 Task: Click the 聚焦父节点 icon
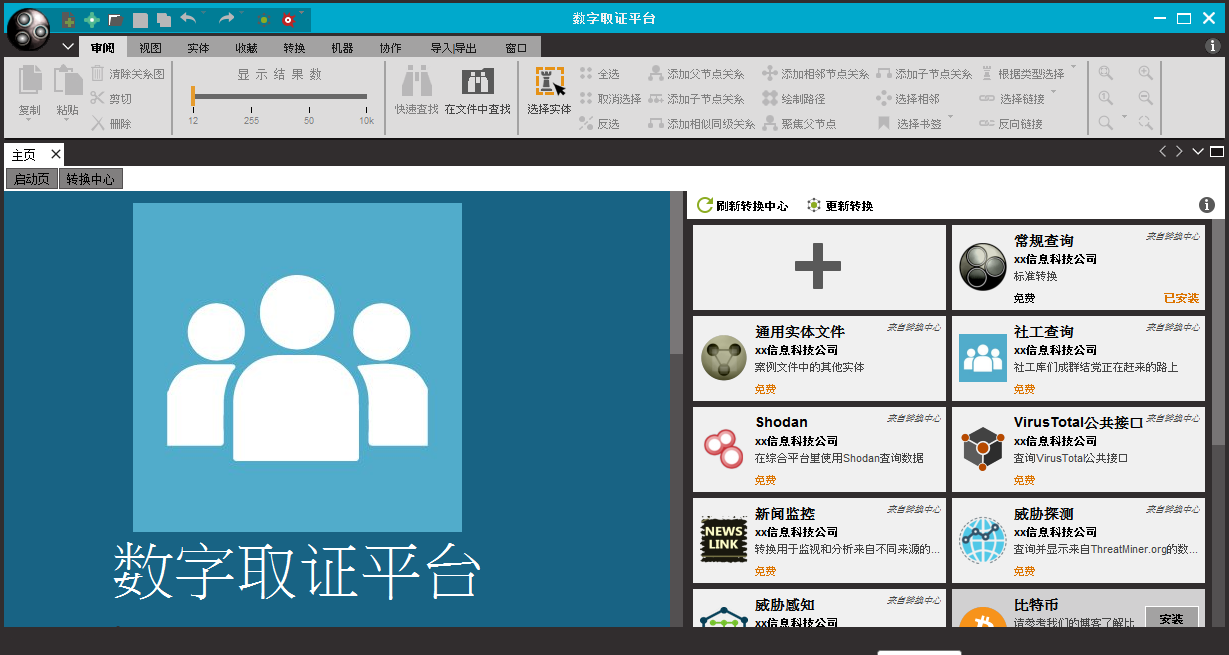click(x=768, y=122)
